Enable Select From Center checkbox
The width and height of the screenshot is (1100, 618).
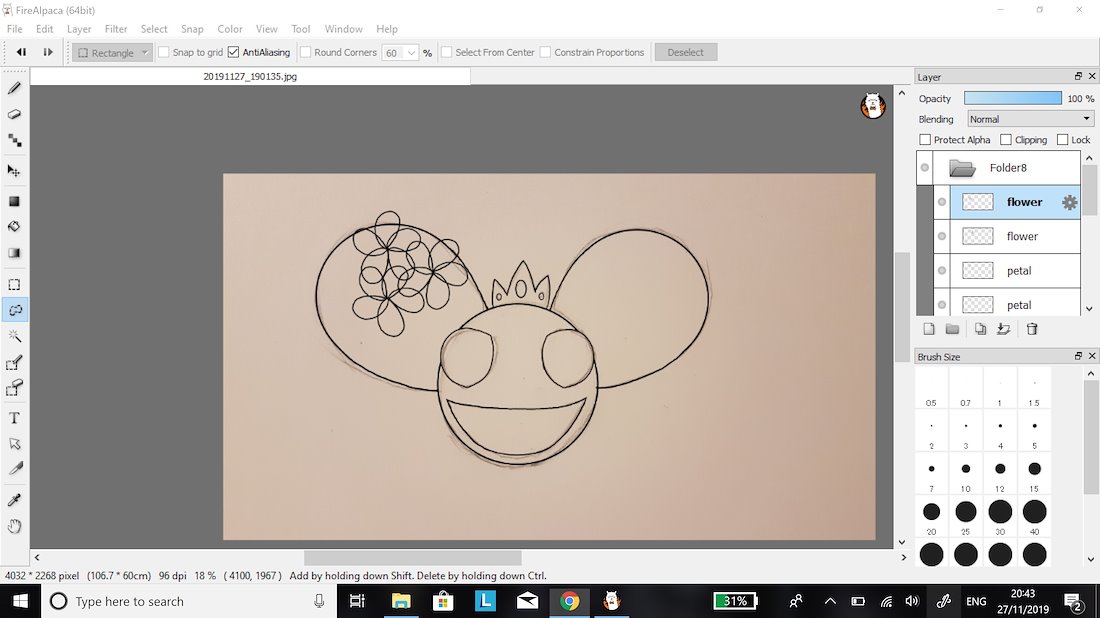point(446,52)
